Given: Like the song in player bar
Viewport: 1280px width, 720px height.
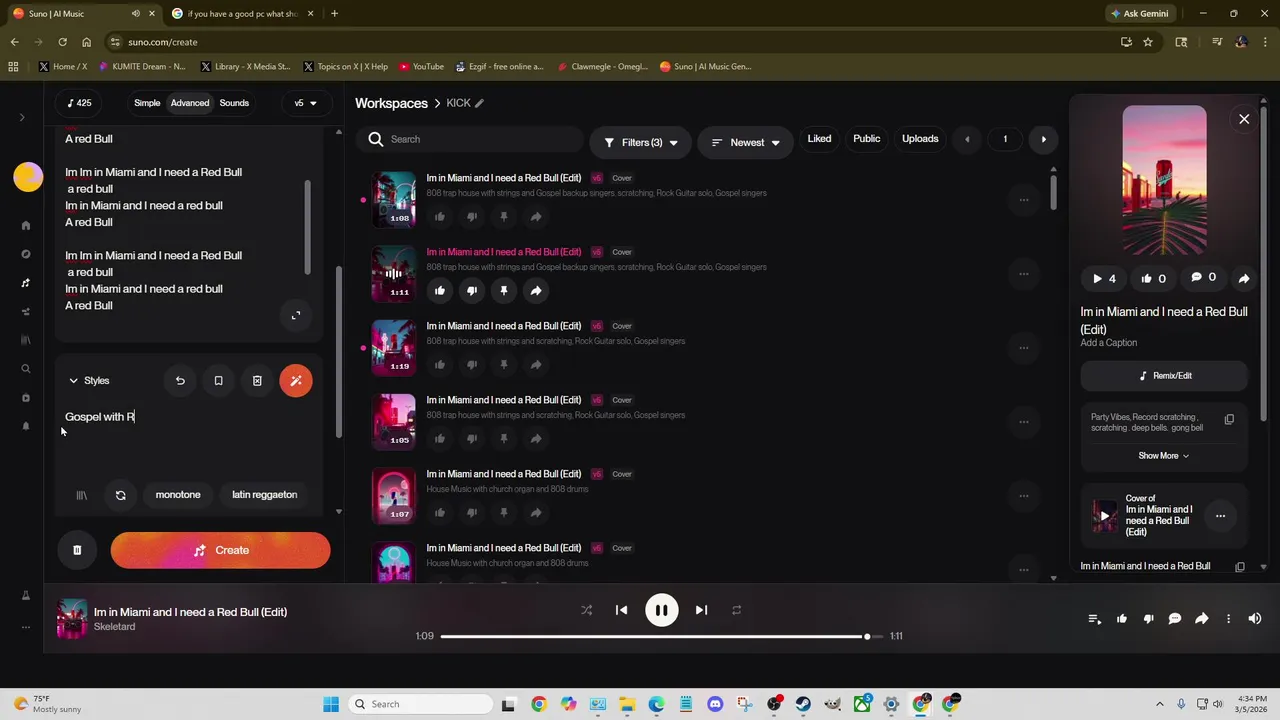Looking at the screenshot, I should coord(1122,619).
